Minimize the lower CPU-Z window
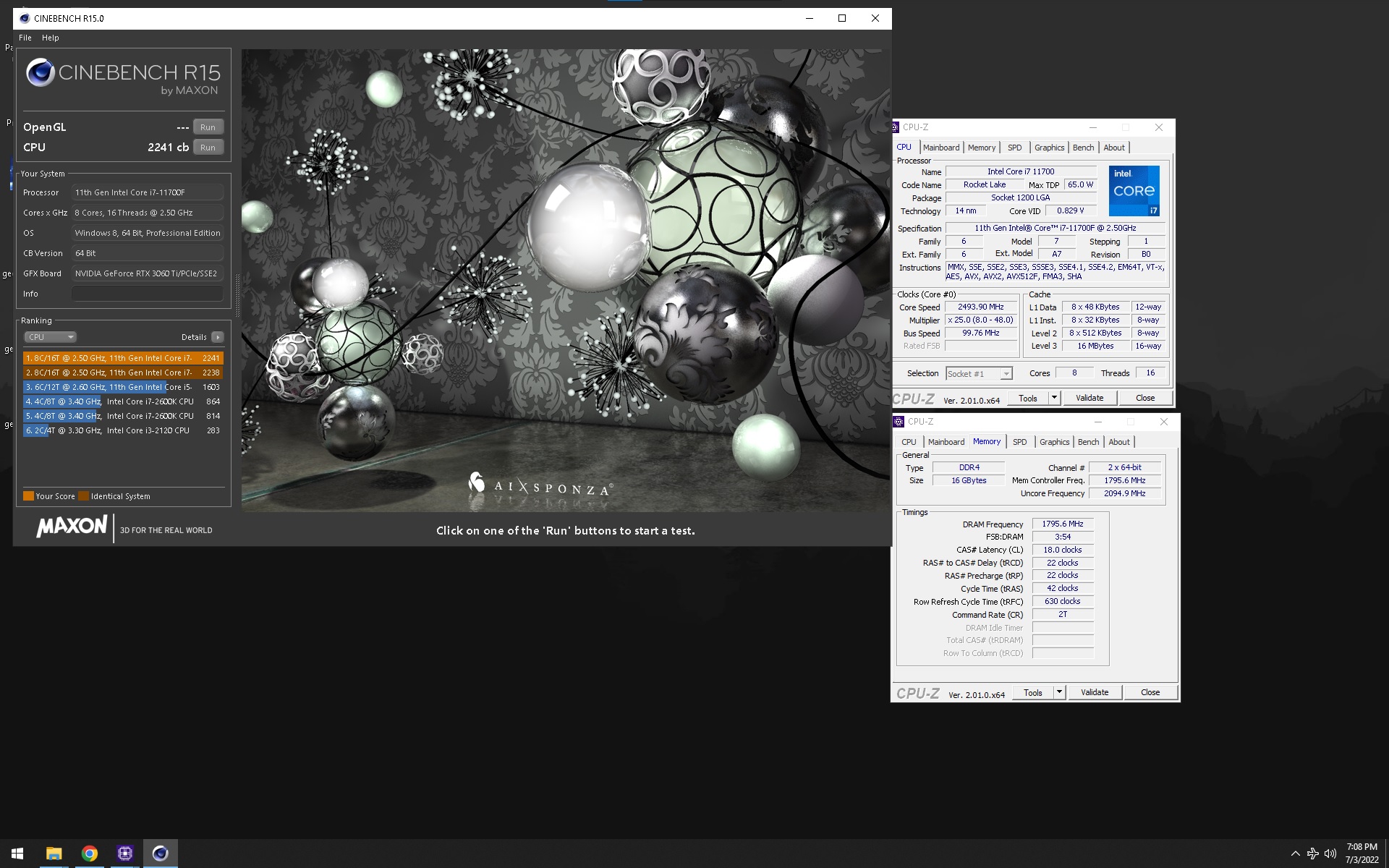The image size is (1389, 868). (x=1097, y=422)
